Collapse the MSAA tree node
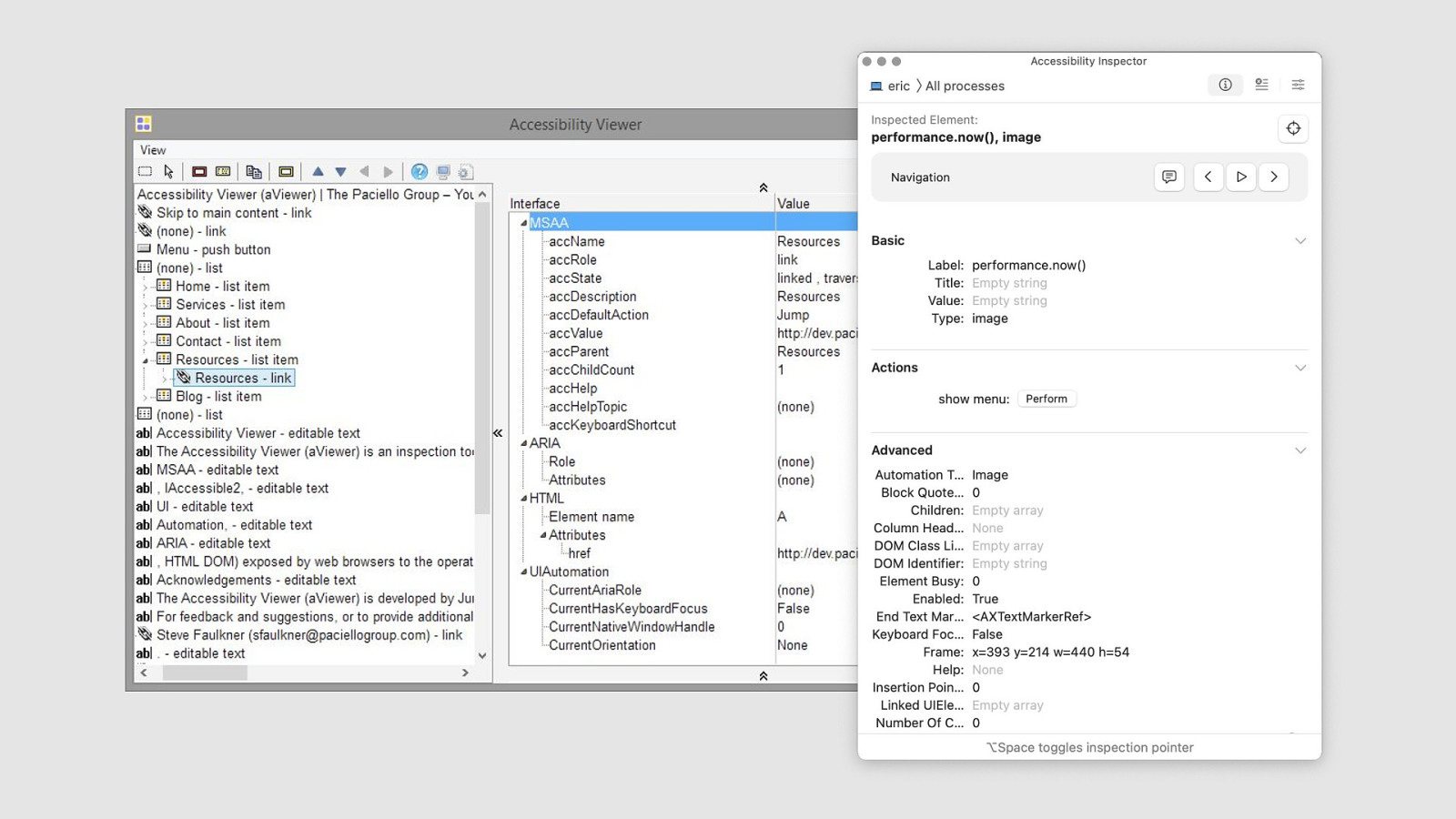1456x819 pixels. point(523,223)
